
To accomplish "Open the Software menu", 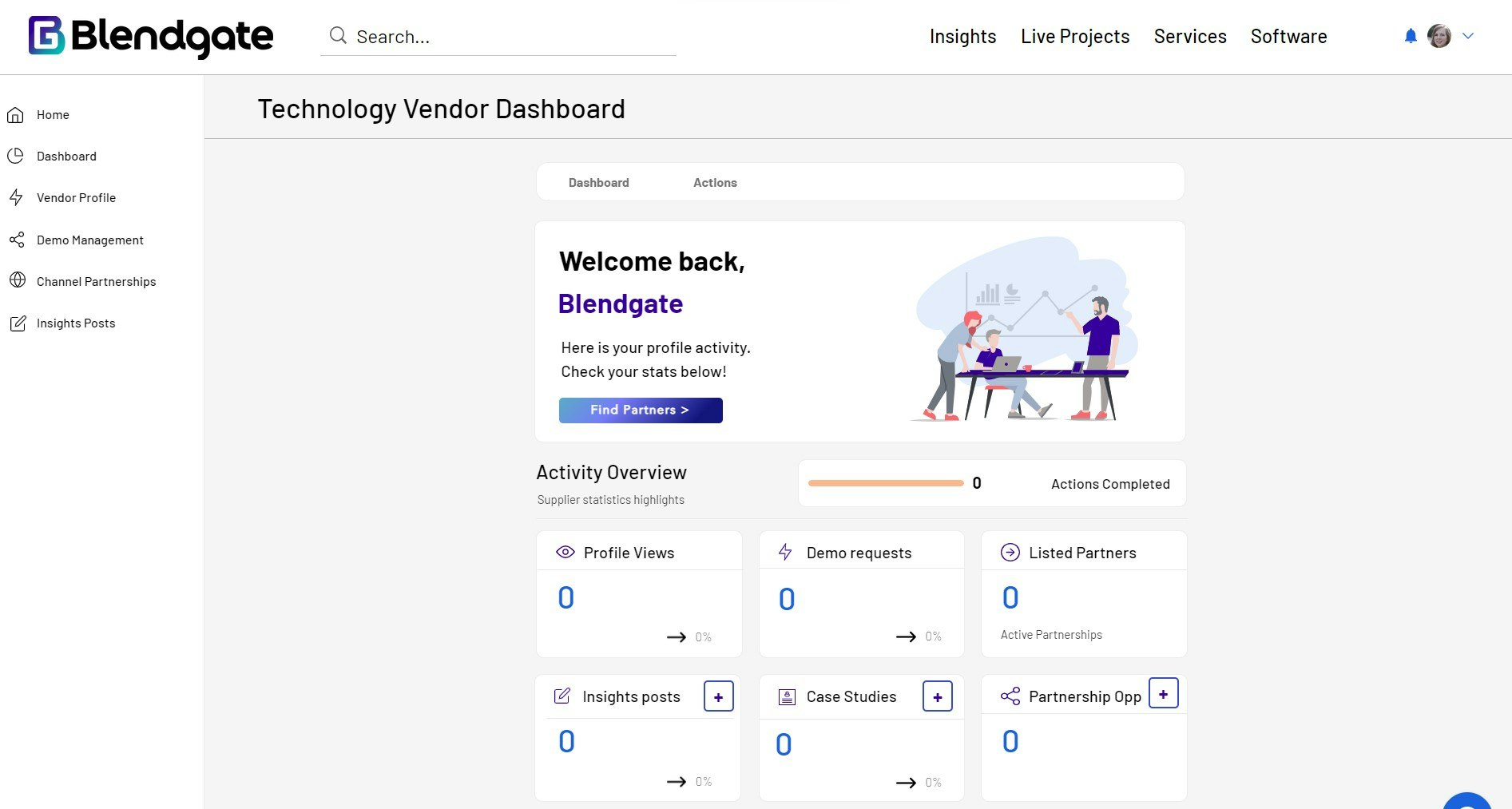I will point(1288,37).
